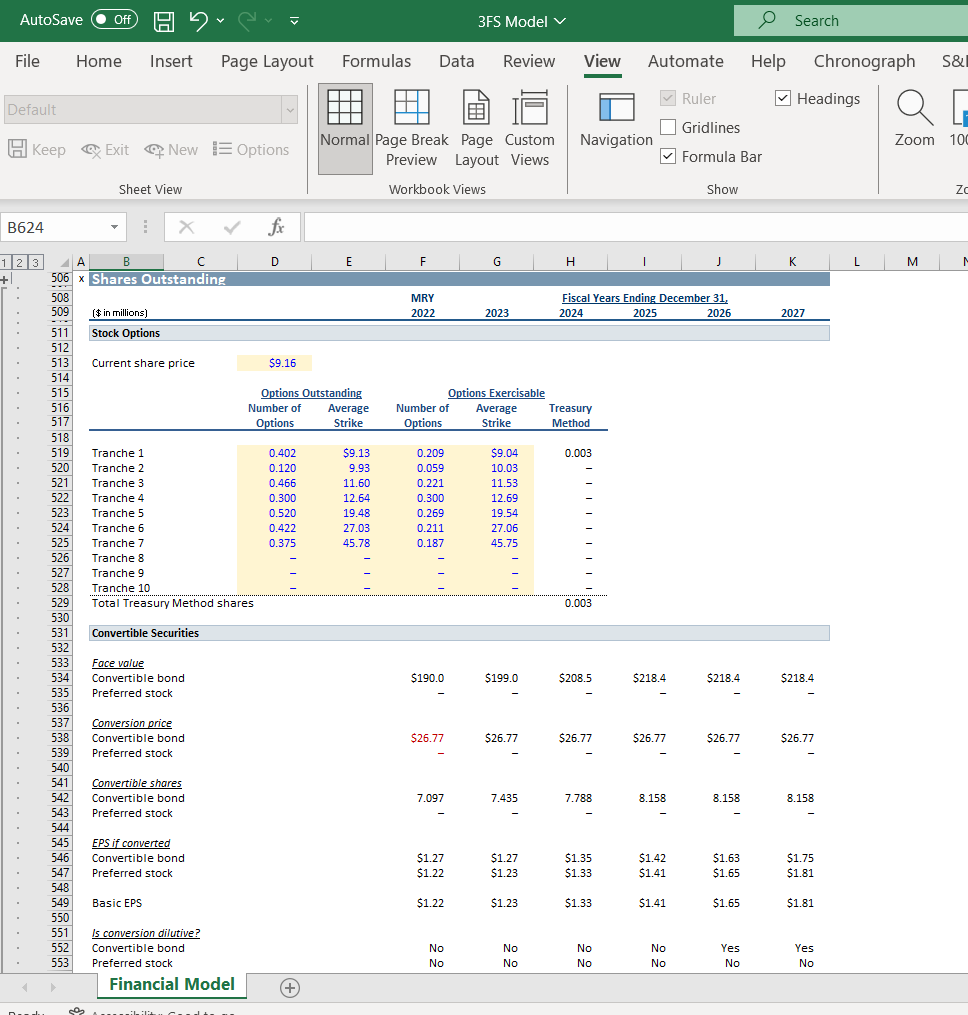This screenshot has width=968, height=1015.
Task: Switch to Normal workbook view
Action: click(x=345, y=128)
